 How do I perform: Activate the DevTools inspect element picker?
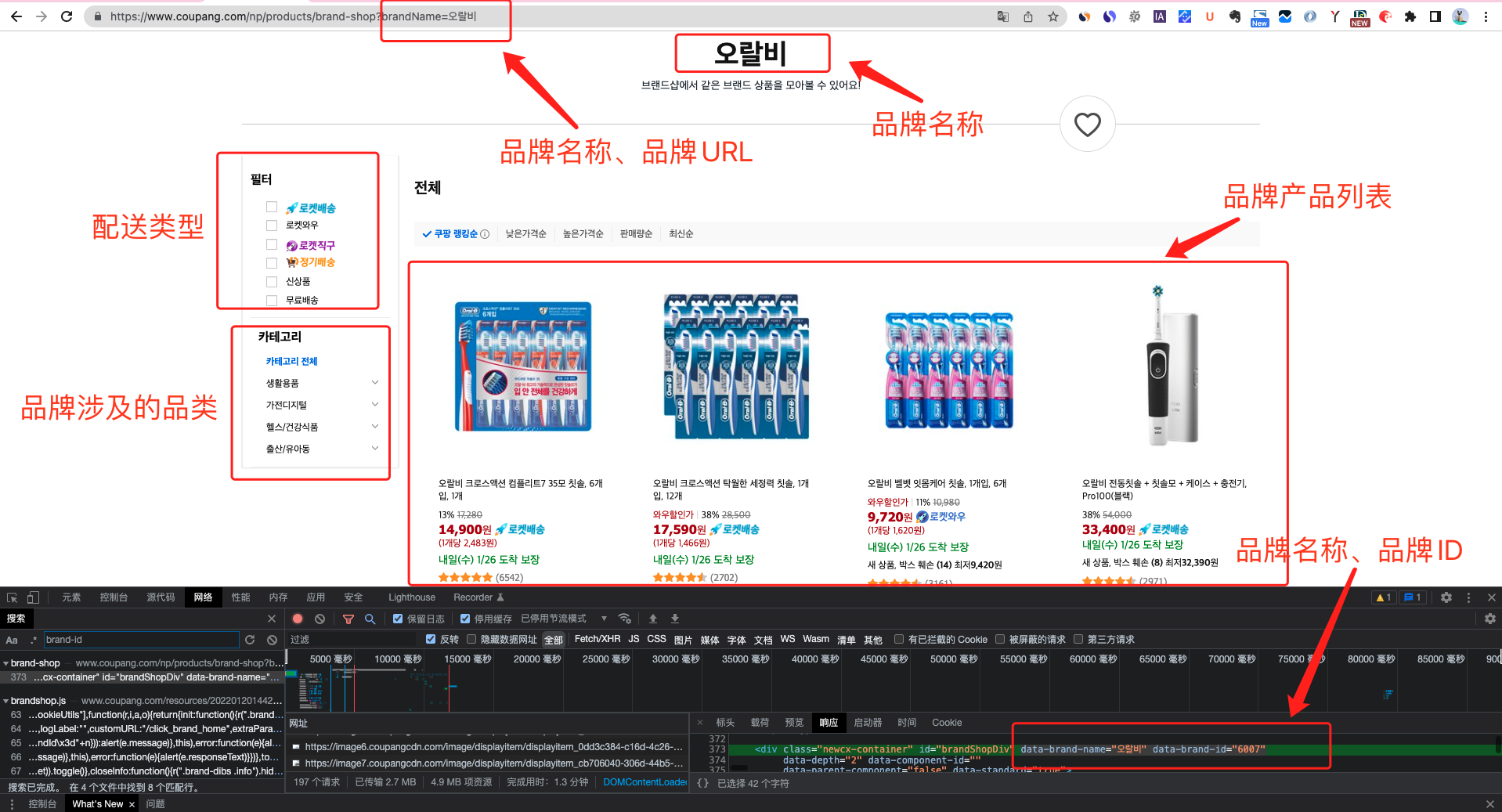[13, 597]
